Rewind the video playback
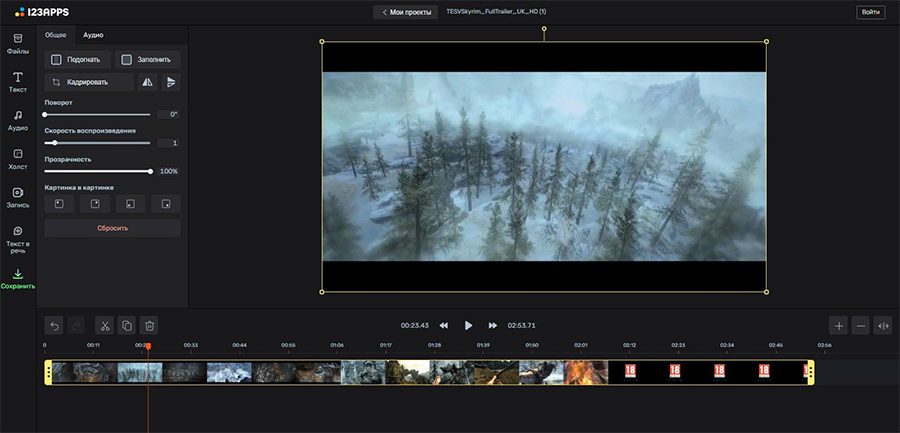This screenshot has width=900, height=433. click(x=444, y=326)
